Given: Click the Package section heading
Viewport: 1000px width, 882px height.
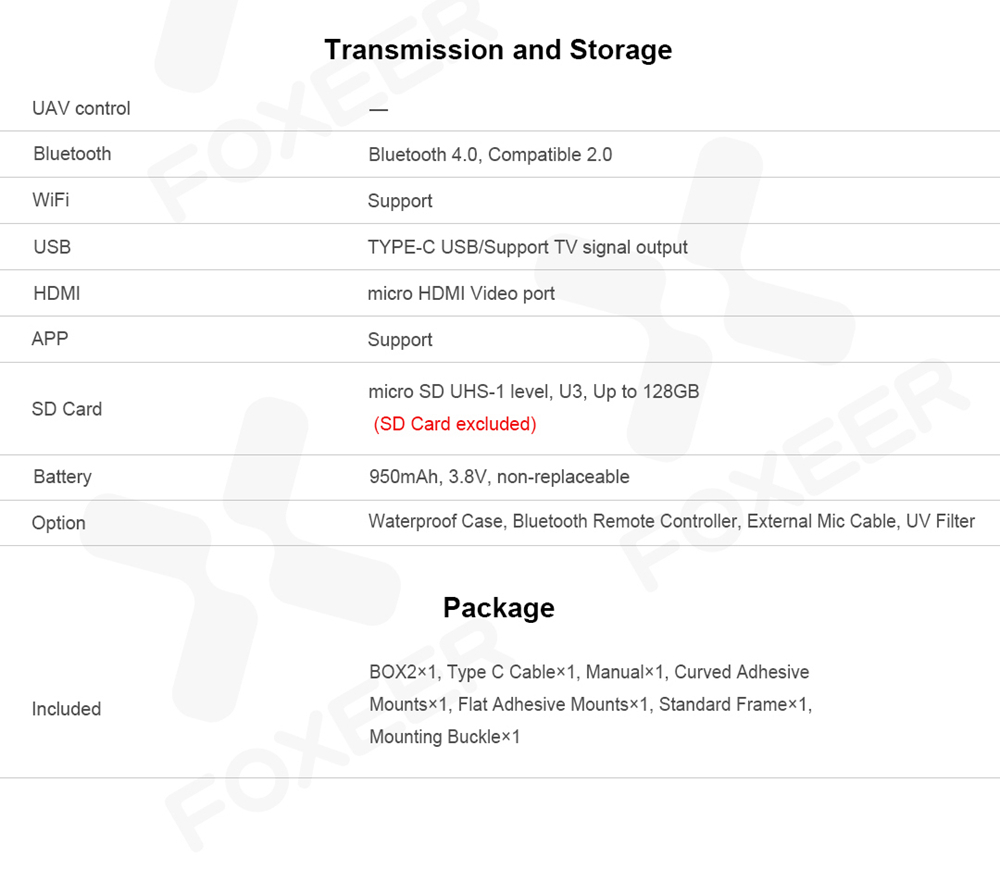Looking at the screenshot, I should 498,608.
